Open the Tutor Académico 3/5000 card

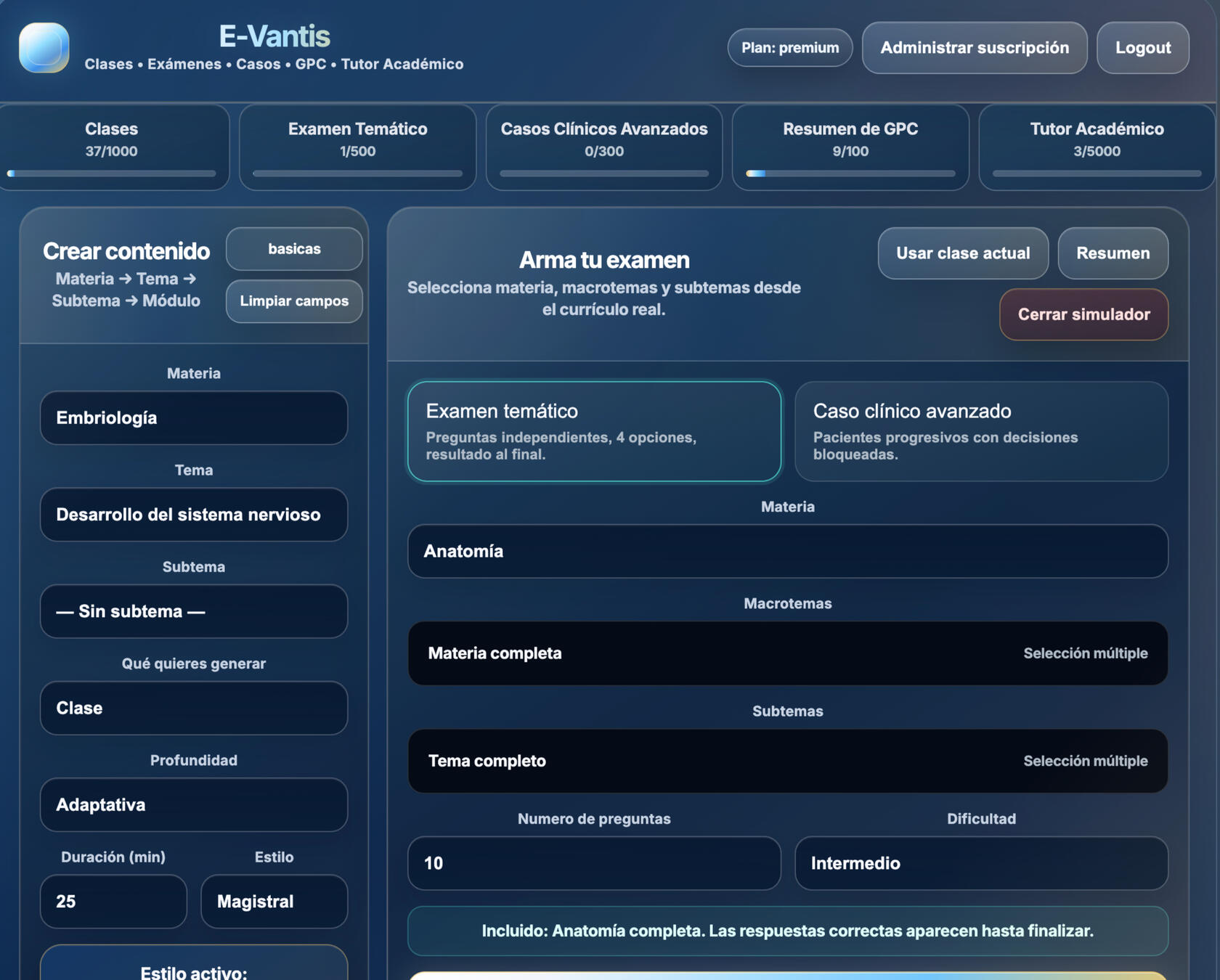point(1097,147)
